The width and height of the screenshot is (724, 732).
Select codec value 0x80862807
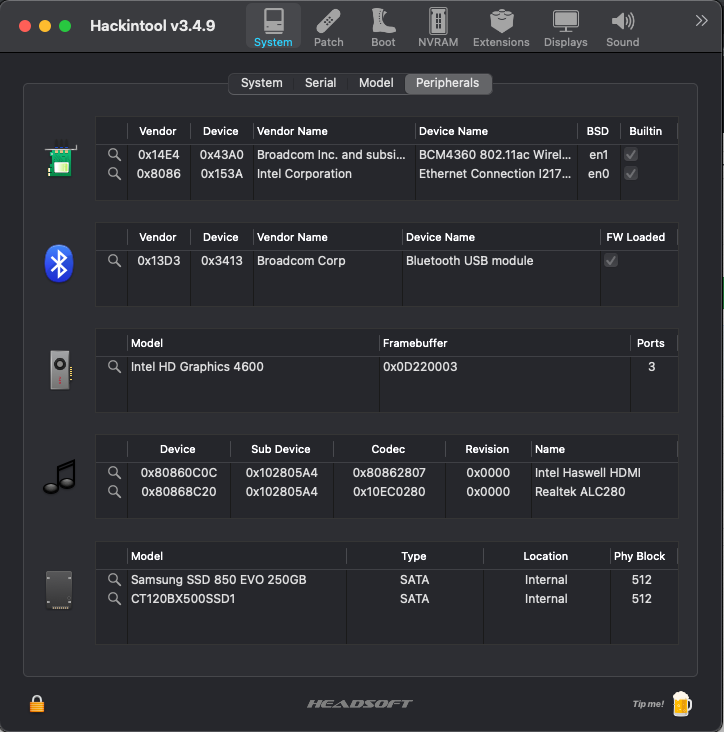(389, 472)
